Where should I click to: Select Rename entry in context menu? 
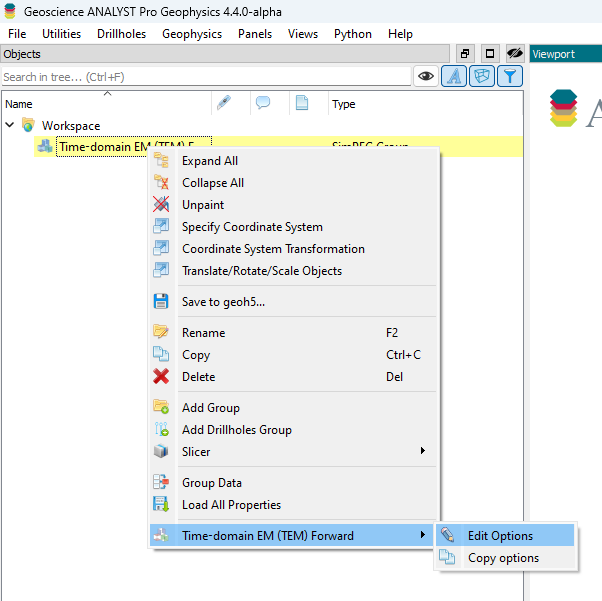point(294,332)
